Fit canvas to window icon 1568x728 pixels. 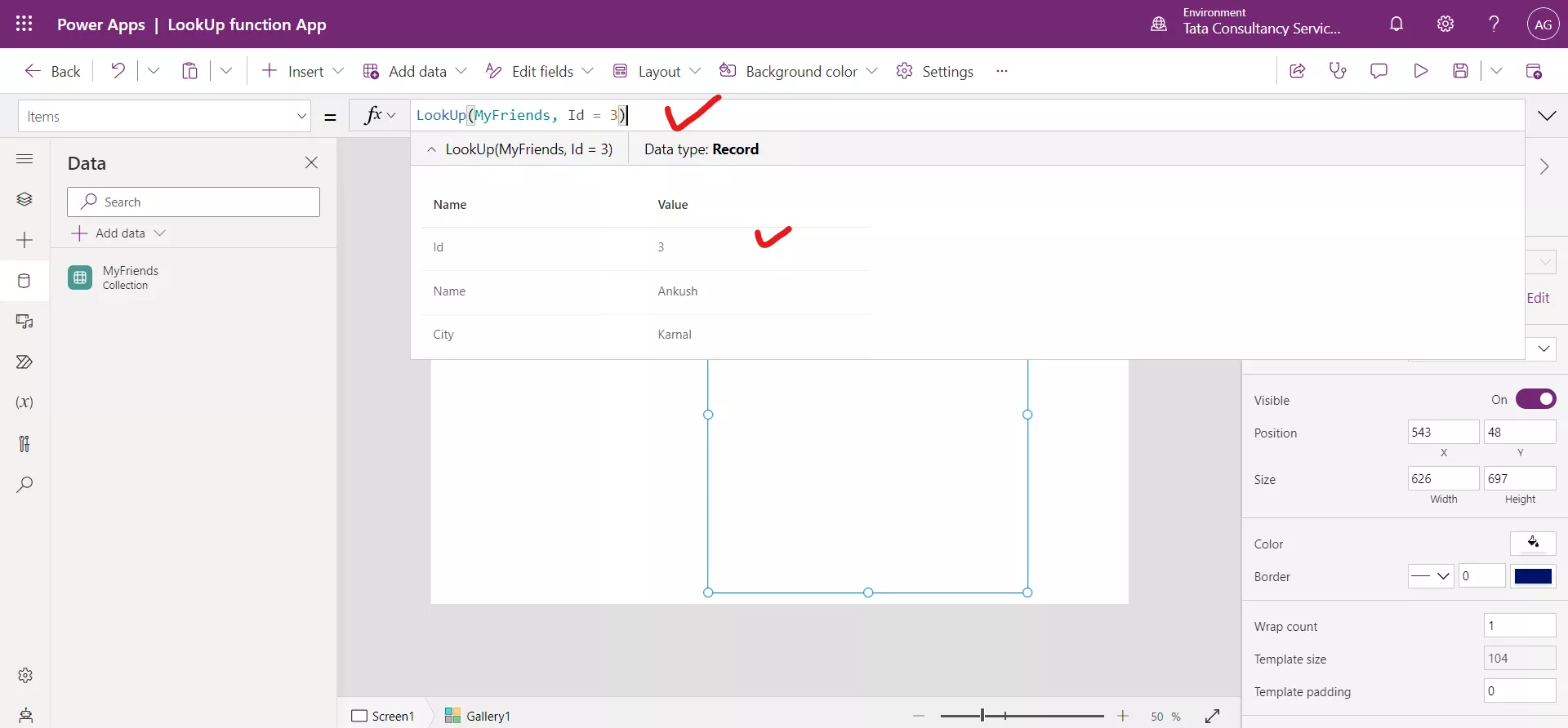[x=1213, y=716]
